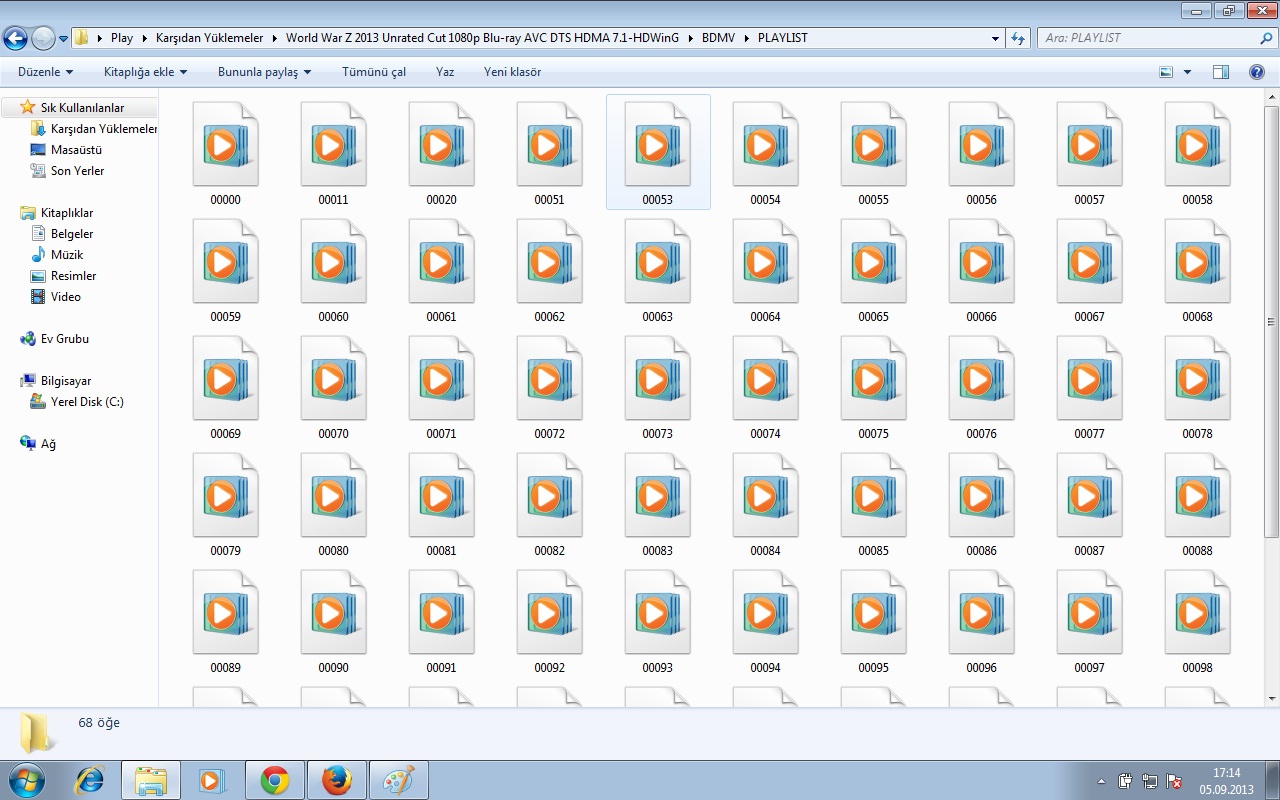Open the network status tray icon
This screenshot has height=800, width=1280.
tap(1151, 781)
